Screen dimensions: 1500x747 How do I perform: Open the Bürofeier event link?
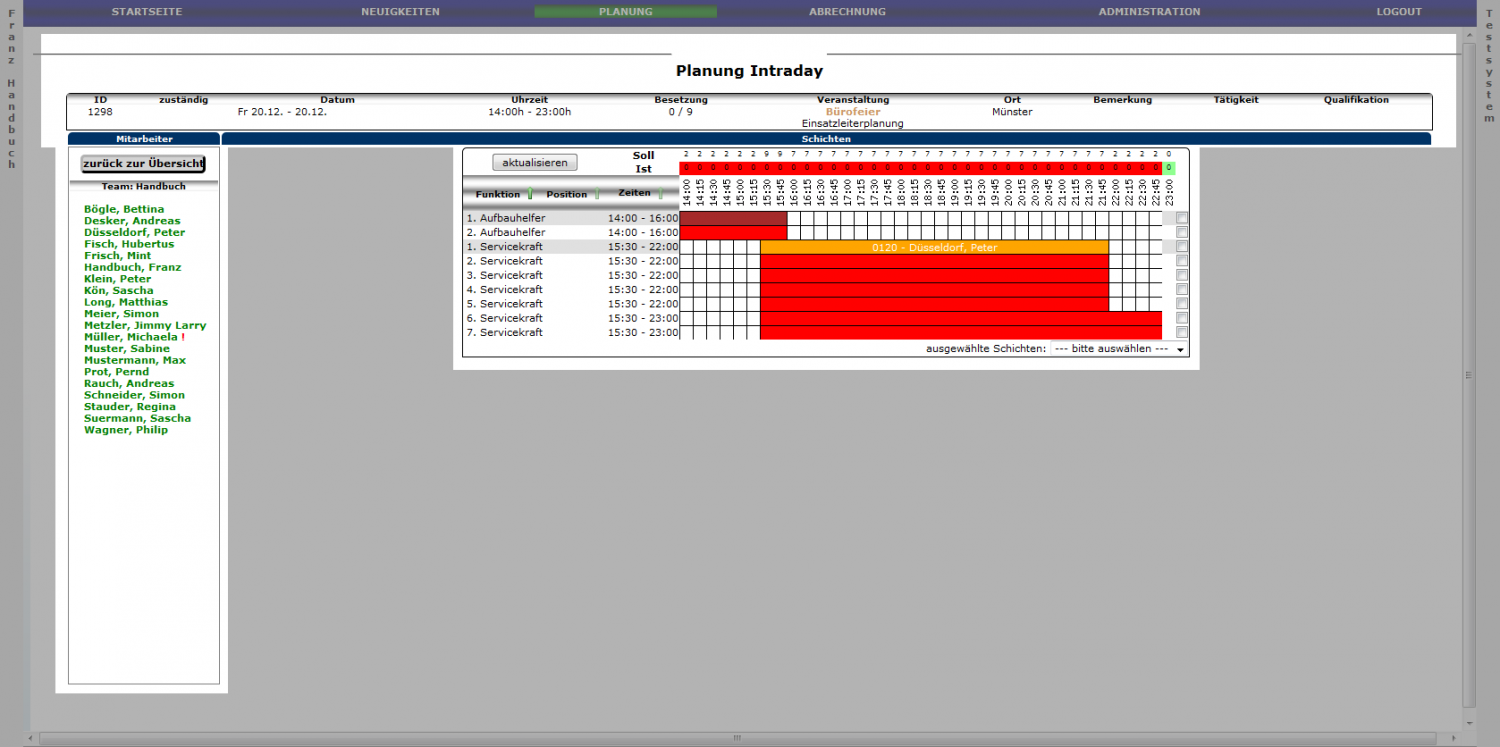tap(853, 112)
